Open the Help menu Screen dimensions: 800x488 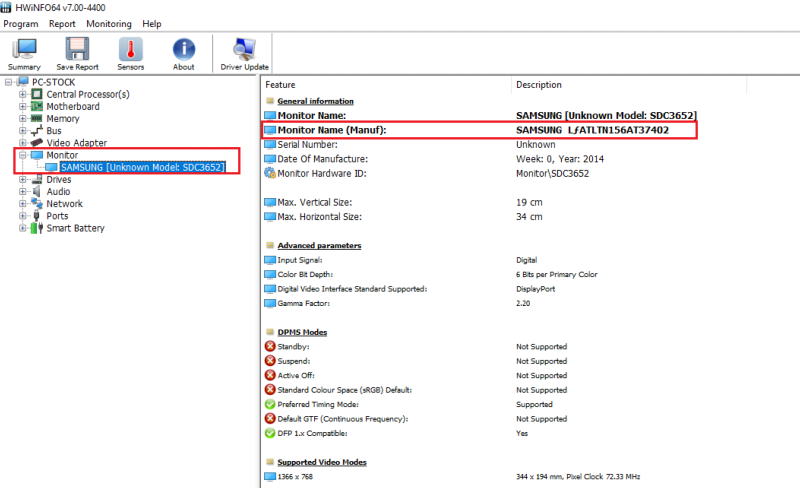pyautogui.click(x=152, y=23)
